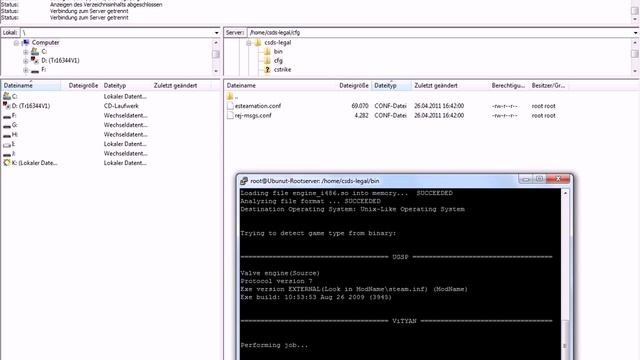Select the F: drive icon in local tree

[x=35, y=70]
